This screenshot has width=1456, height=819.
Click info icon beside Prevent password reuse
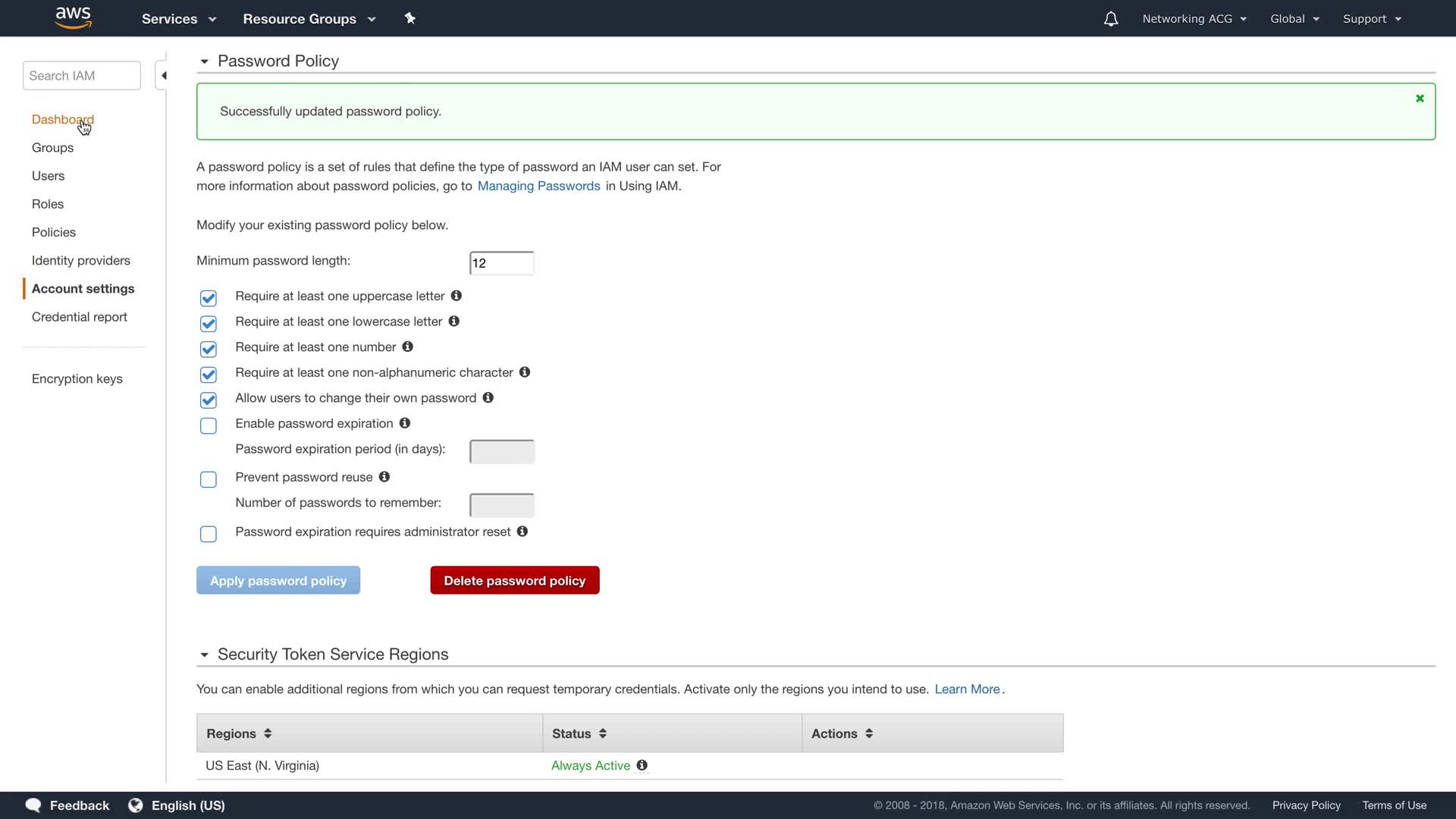coord(384,477)
